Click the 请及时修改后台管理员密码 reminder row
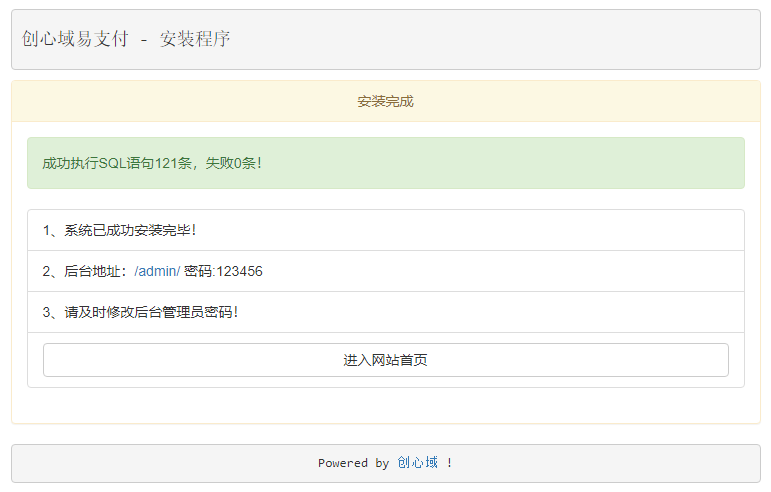This screenshot has height=492, width=771. coord(386,313)
